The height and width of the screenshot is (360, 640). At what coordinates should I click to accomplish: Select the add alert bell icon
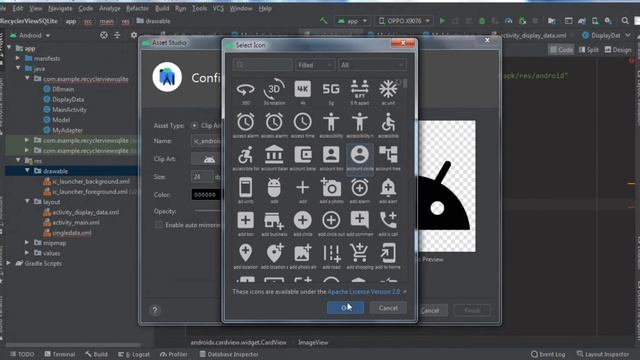(x=388, y=188)
